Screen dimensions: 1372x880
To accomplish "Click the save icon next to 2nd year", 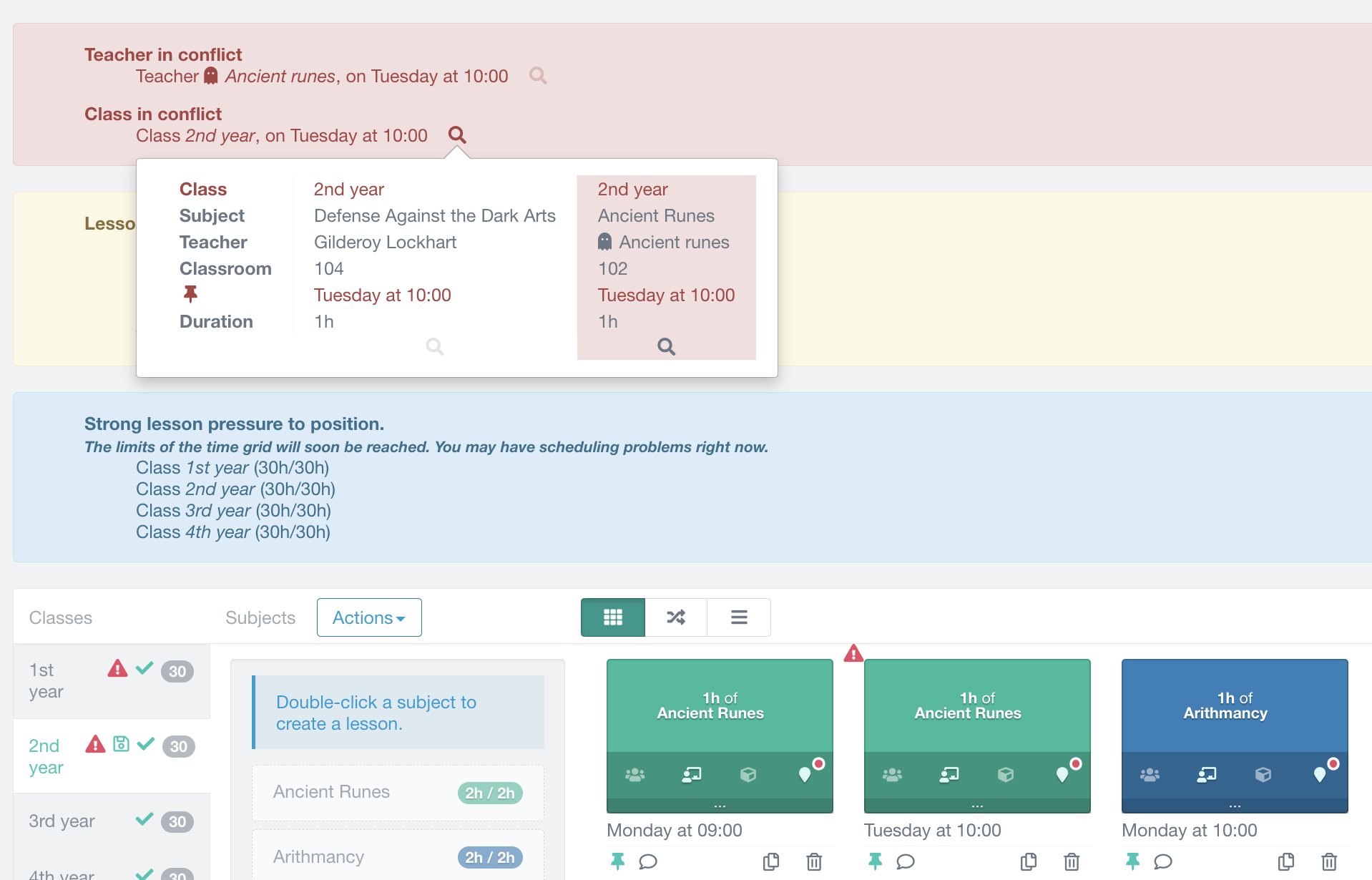I will pos(120,745).
